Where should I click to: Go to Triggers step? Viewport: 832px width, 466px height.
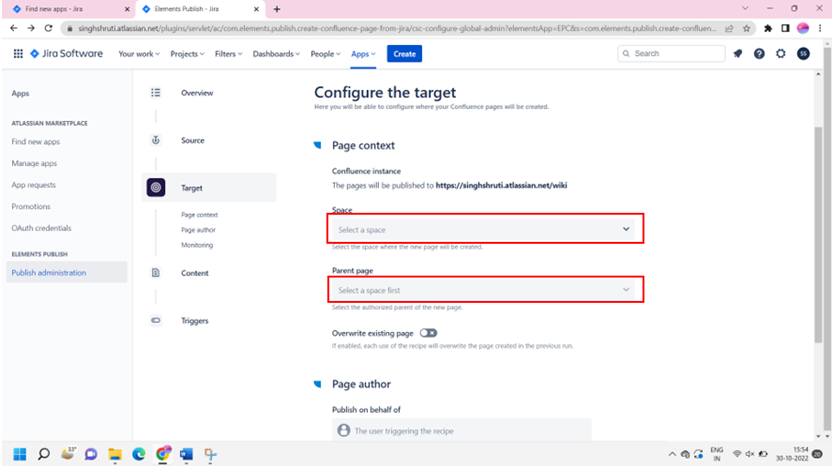coord(195,321)
